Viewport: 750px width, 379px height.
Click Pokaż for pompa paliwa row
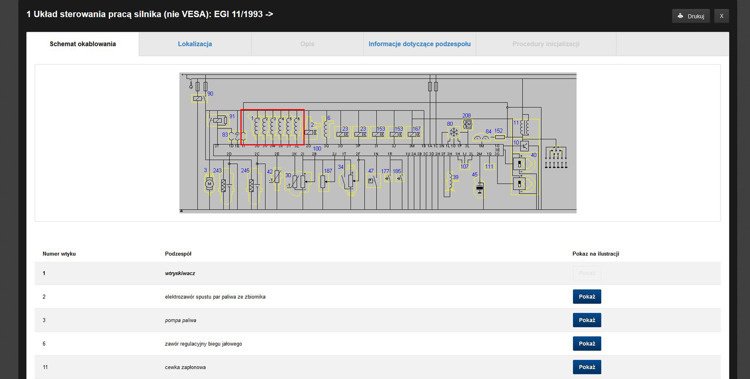click(587, 320)
